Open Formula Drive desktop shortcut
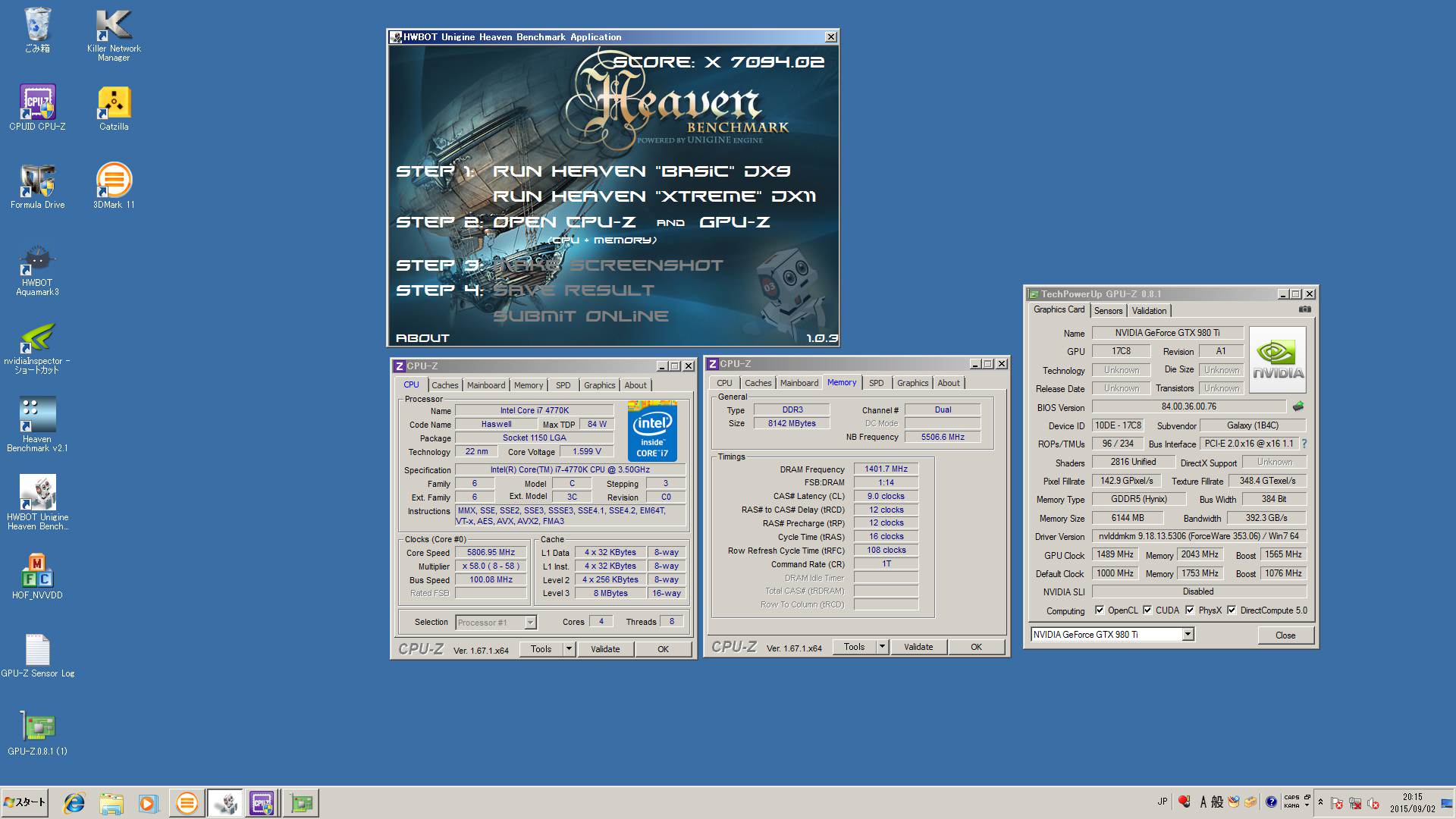This screenshot has width=1456, height=819. tap(37, 187)
